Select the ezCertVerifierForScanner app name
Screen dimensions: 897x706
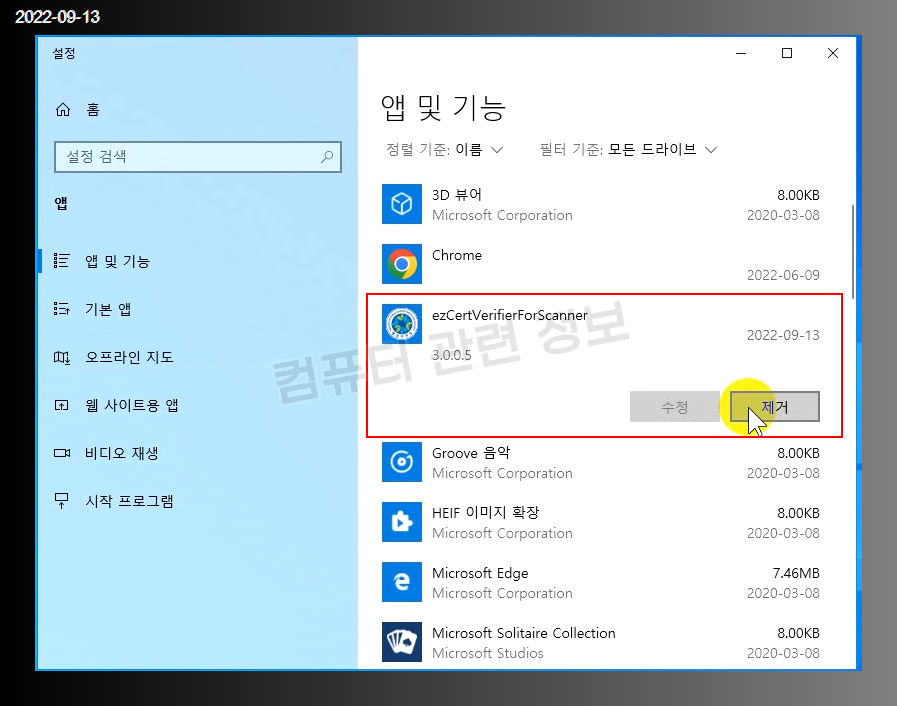pyautogui.click(x=510, y=315)
